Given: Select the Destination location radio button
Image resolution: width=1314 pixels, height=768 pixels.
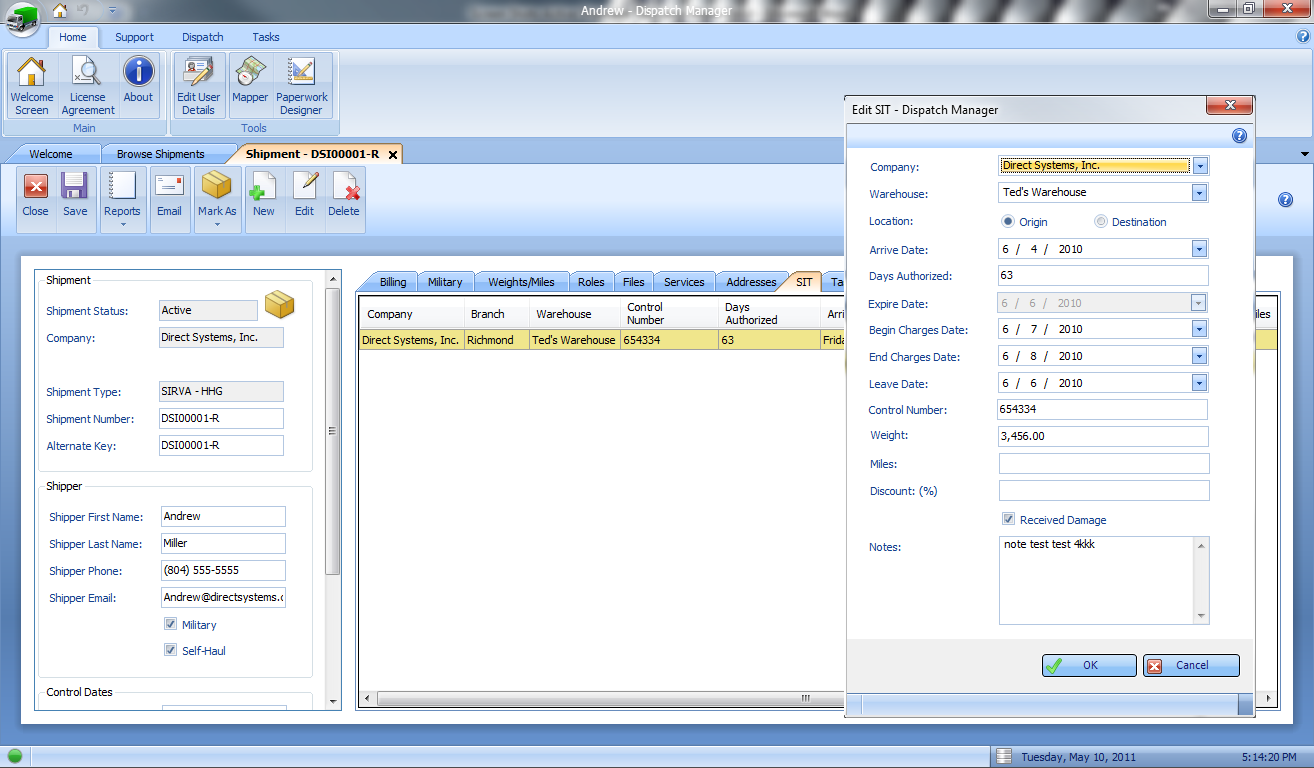Looking at the screenshot, I should pos(1101,222).
